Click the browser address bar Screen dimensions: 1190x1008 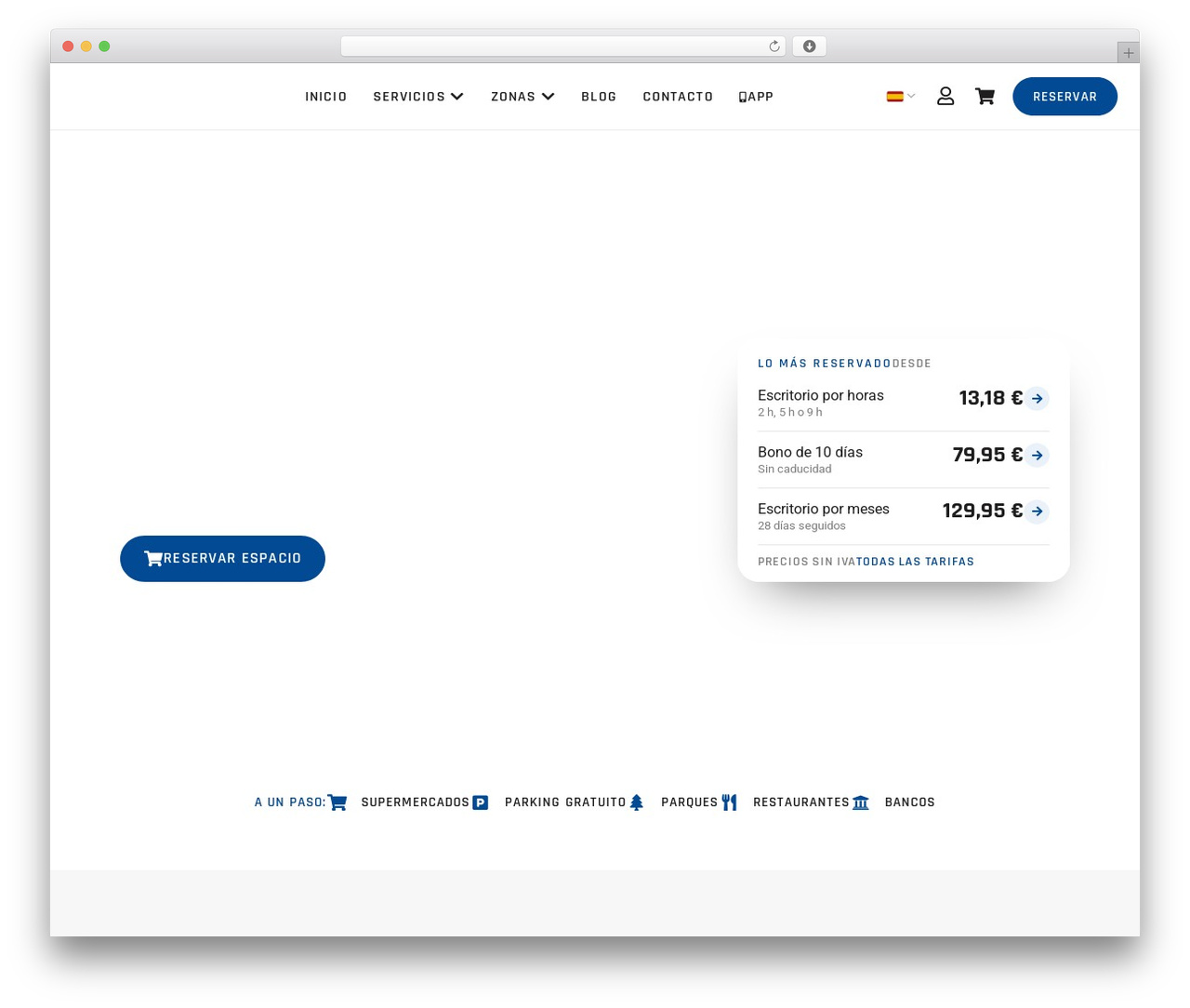coord(562,46)
